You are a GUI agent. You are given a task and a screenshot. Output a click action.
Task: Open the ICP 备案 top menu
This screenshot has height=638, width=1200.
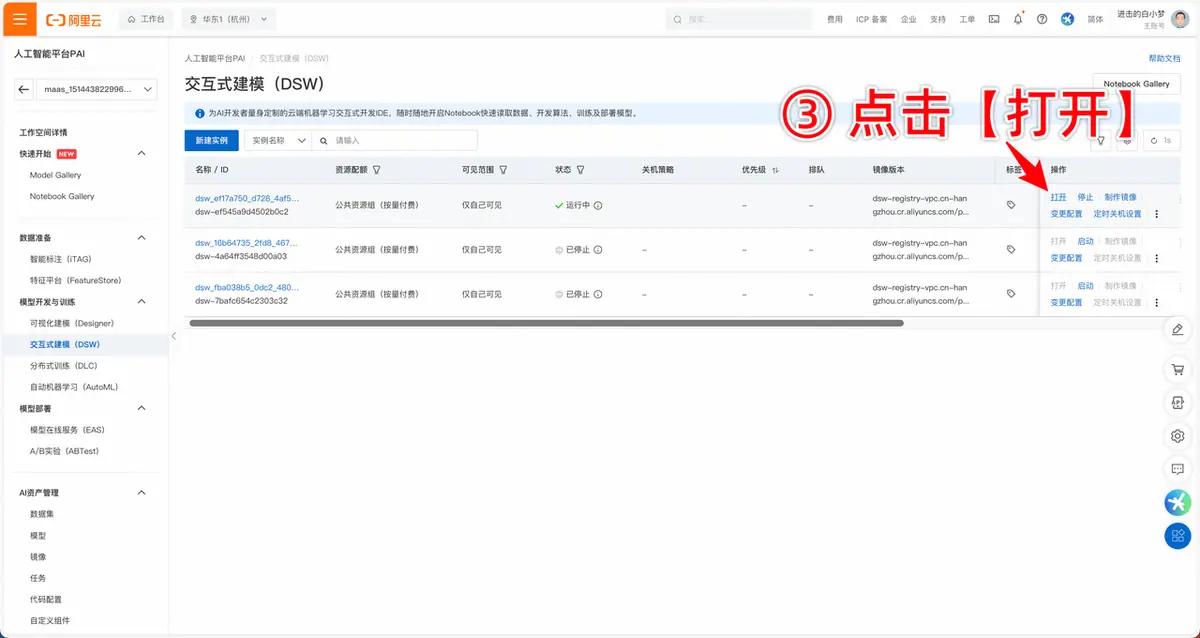click(x=871, y=19)
